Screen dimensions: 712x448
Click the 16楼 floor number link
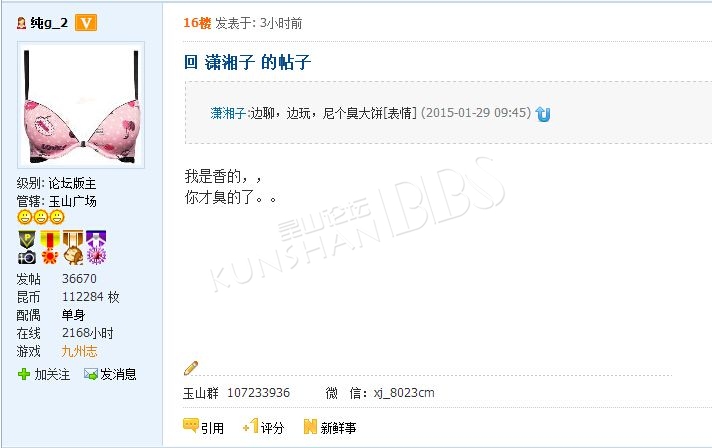197,23
